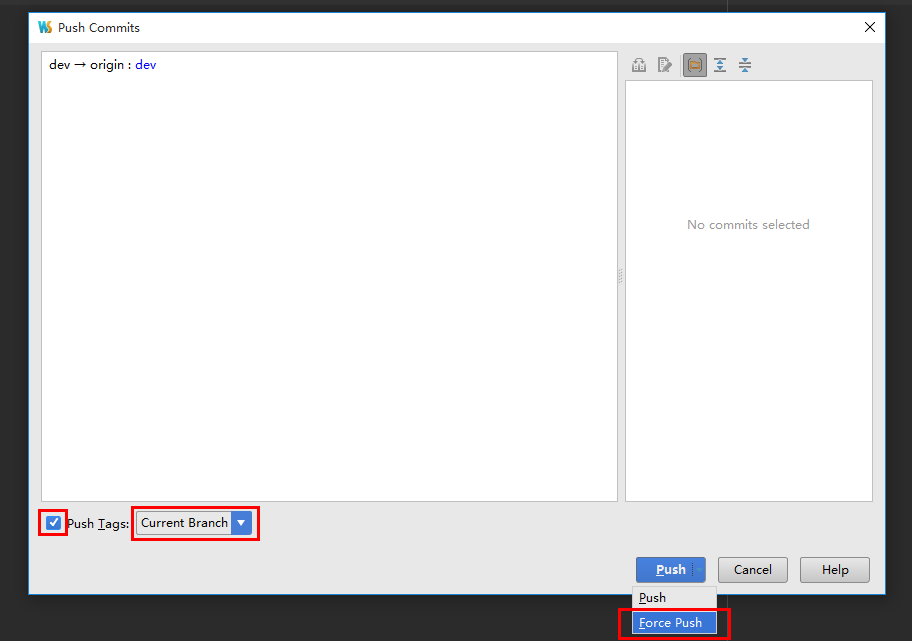912x641 pixels.
Task: Open the Push button's dropdown arrow
Action: coord(699,570)
